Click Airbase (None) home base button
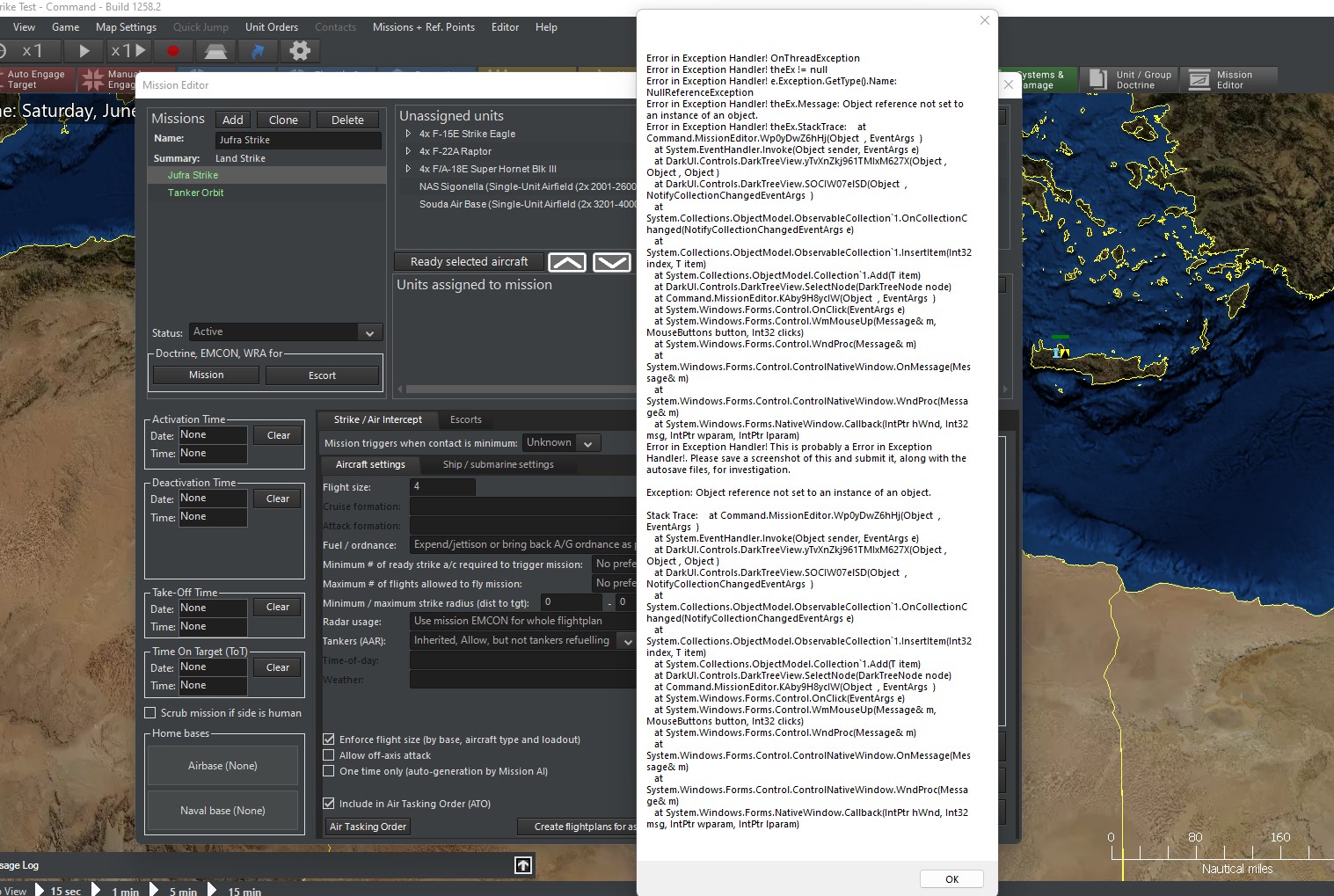The width and height of the screenshot is (1334, 896). pyautogui.click(x=222, y=766)
